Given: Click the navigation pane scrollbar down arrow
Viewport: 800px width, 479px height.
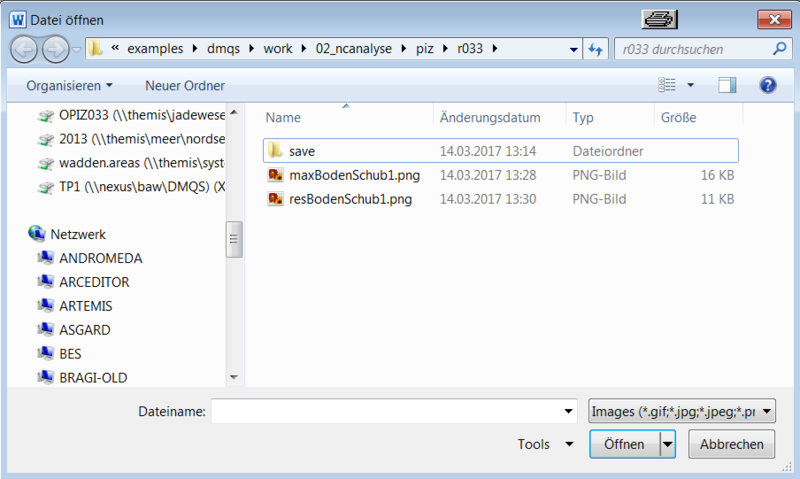Looking at the screenshot, I should coord(234,377).
